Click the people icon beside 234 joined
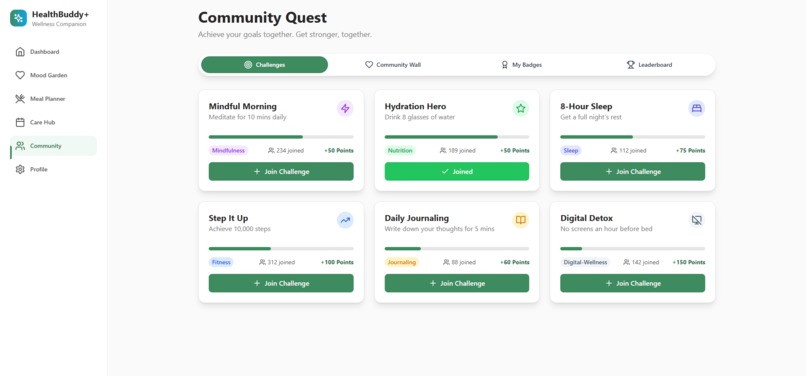 tap(271, 151)
